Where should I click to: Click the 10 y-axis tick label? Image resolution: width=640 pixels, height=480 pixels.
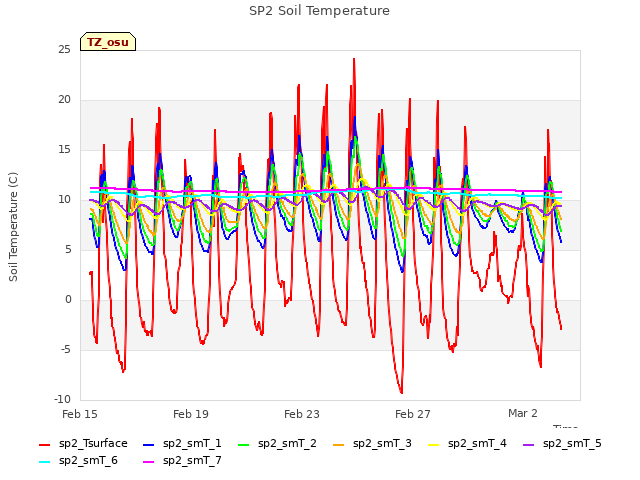pos(64,199)
